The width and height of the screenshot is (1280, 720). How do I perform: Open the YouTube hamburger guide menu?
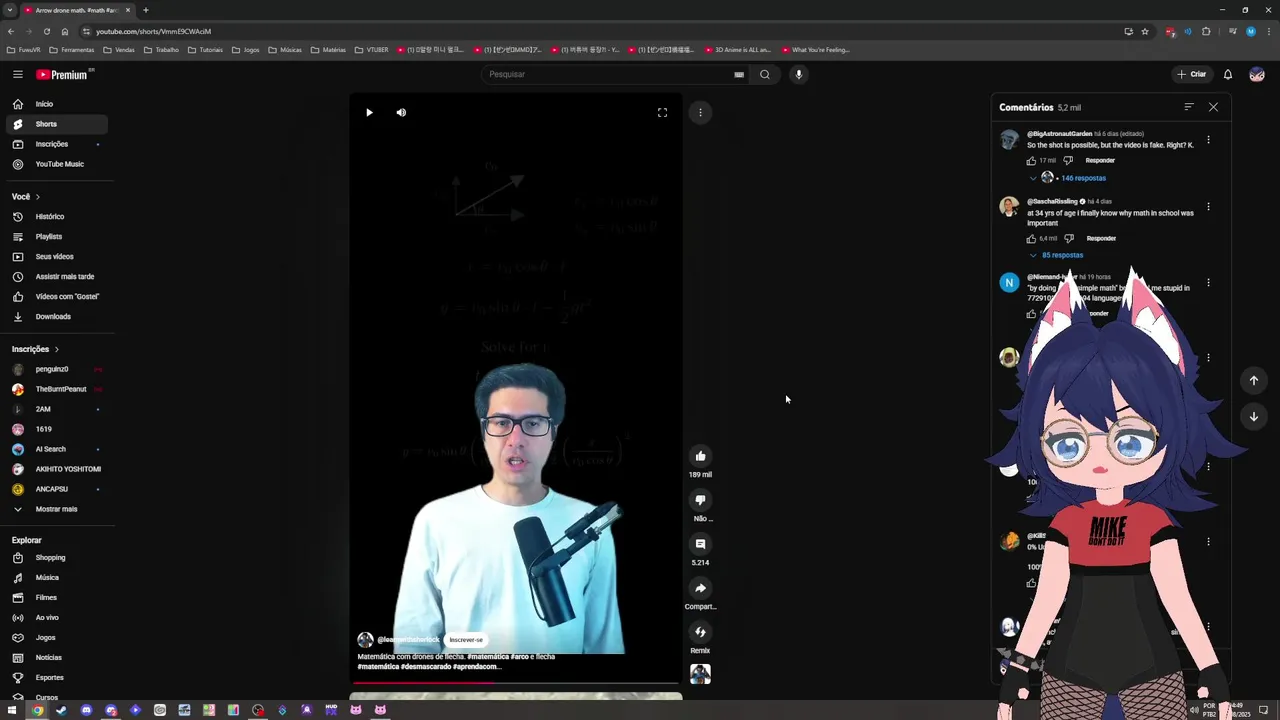(17, 74)
